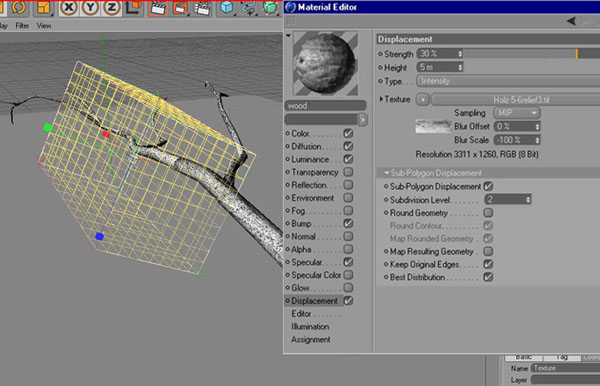Viewport: 600px width, 386px height.
Task: Uncheck Keep Original Edges
Action: (x=488, y=264)
